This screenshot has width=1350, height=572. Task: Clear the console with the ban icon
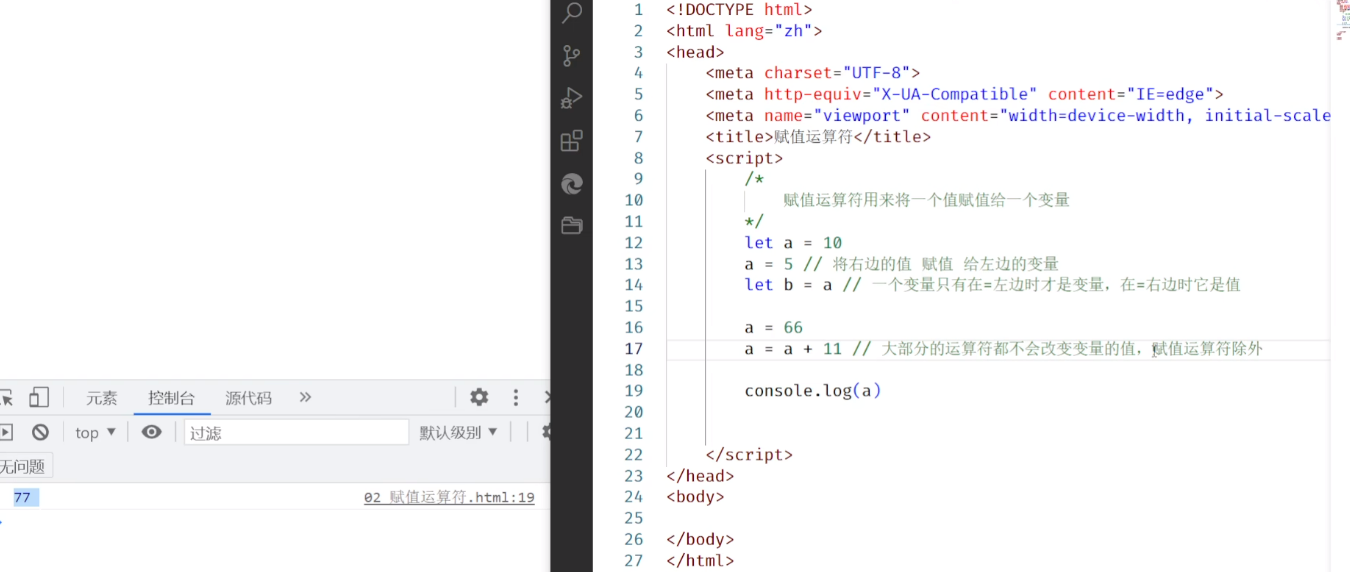(40, 432)
